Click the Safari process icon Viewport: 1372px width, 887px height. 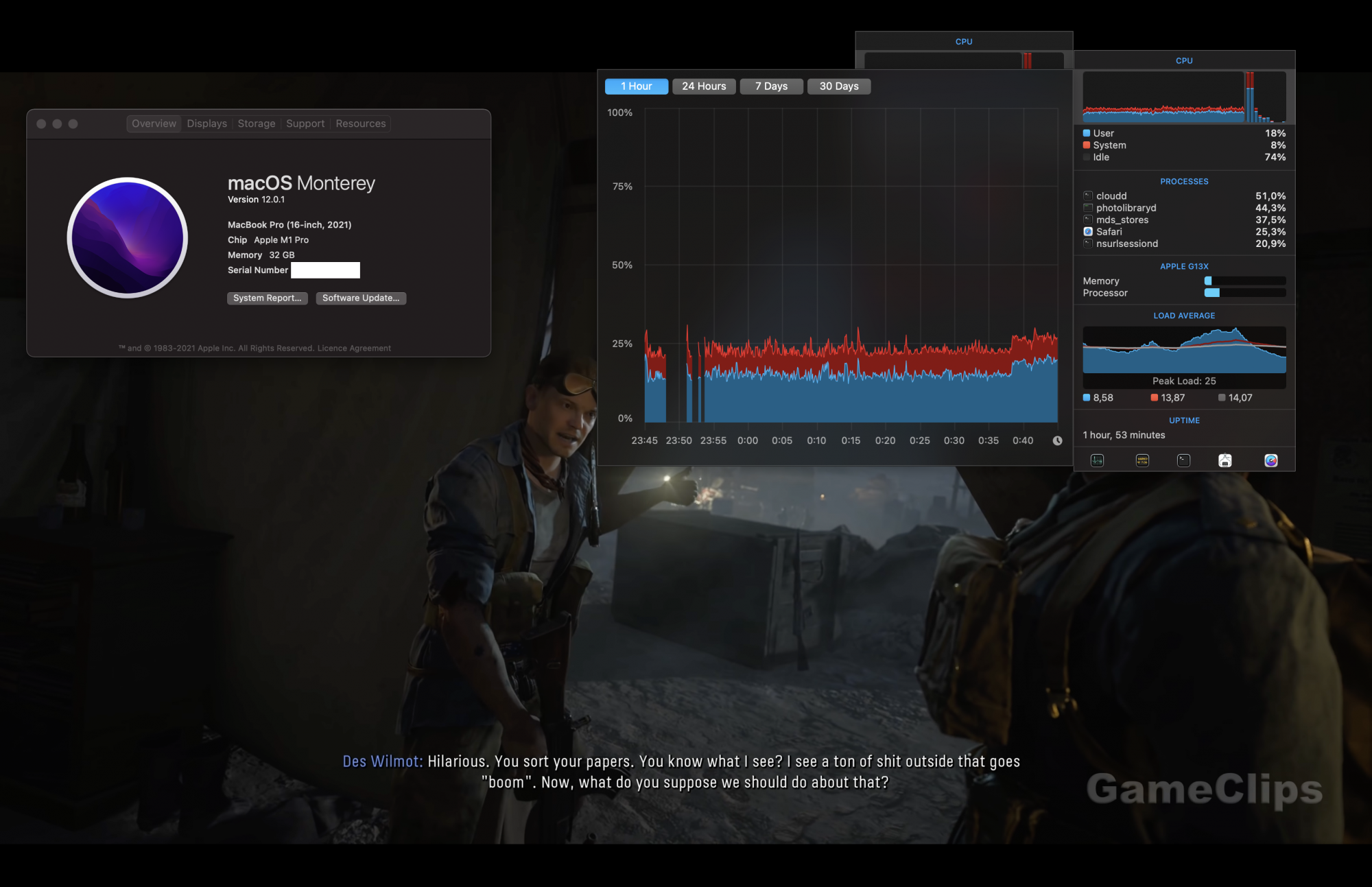pyautogui.click(x=1088, y=232)
